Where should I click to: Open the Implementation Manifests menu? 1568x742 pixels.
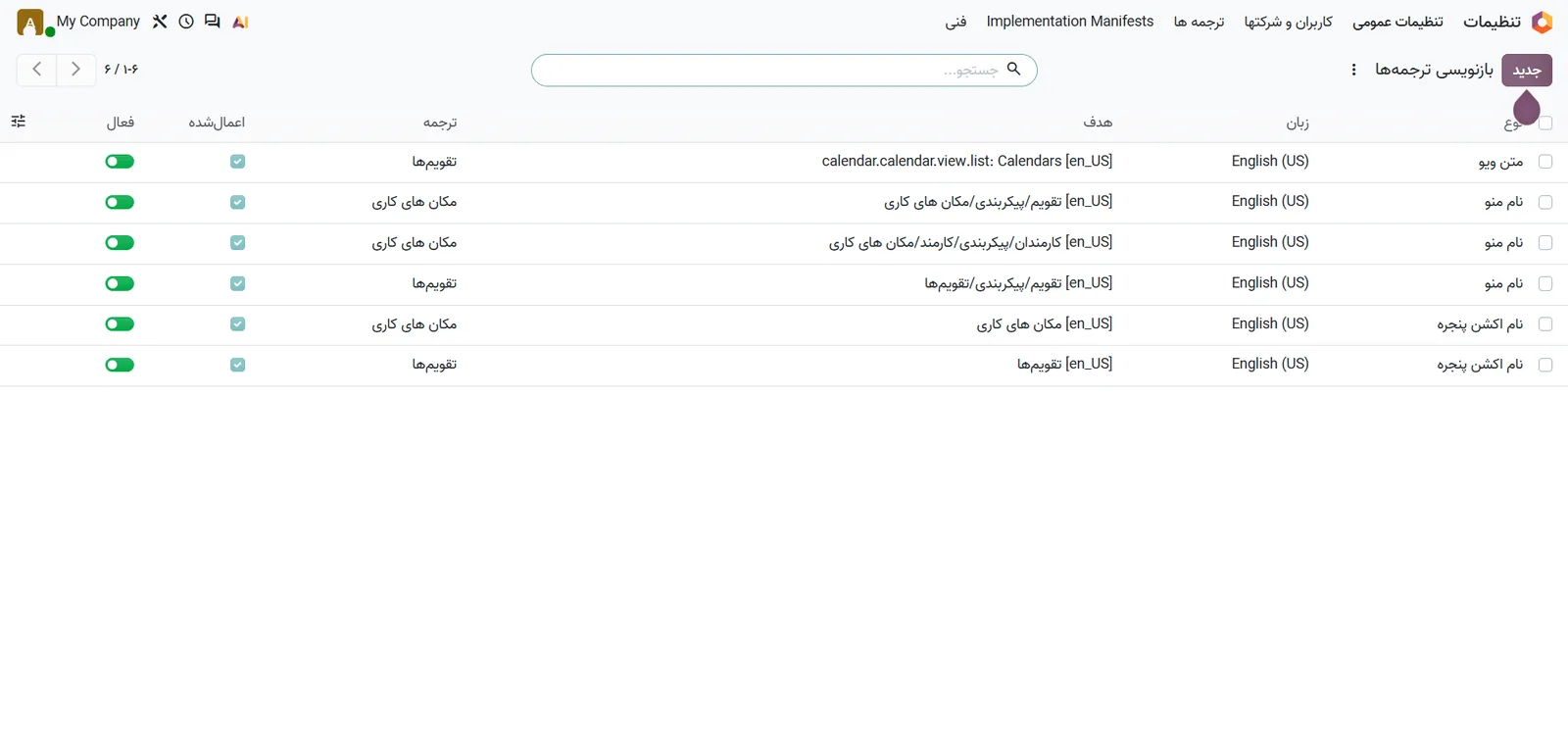1070,22
